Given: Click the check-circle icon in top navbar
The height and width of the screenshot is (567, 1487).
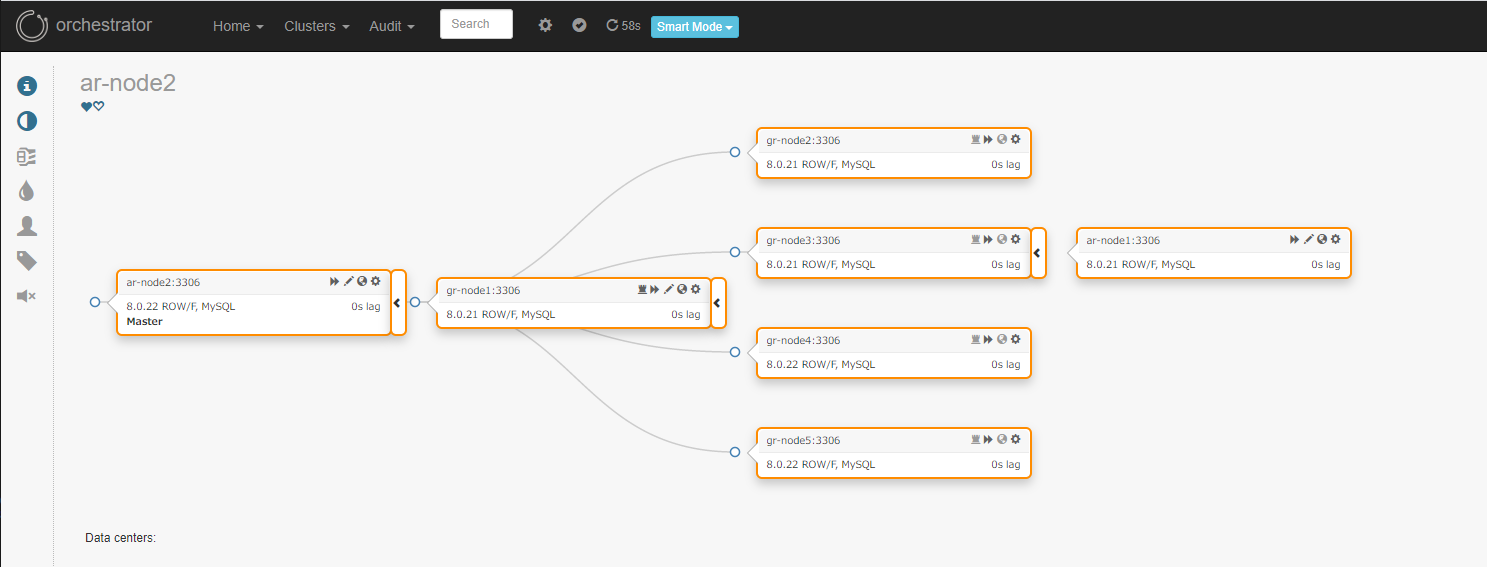Looking at the screenshot, I should (579, 25).
